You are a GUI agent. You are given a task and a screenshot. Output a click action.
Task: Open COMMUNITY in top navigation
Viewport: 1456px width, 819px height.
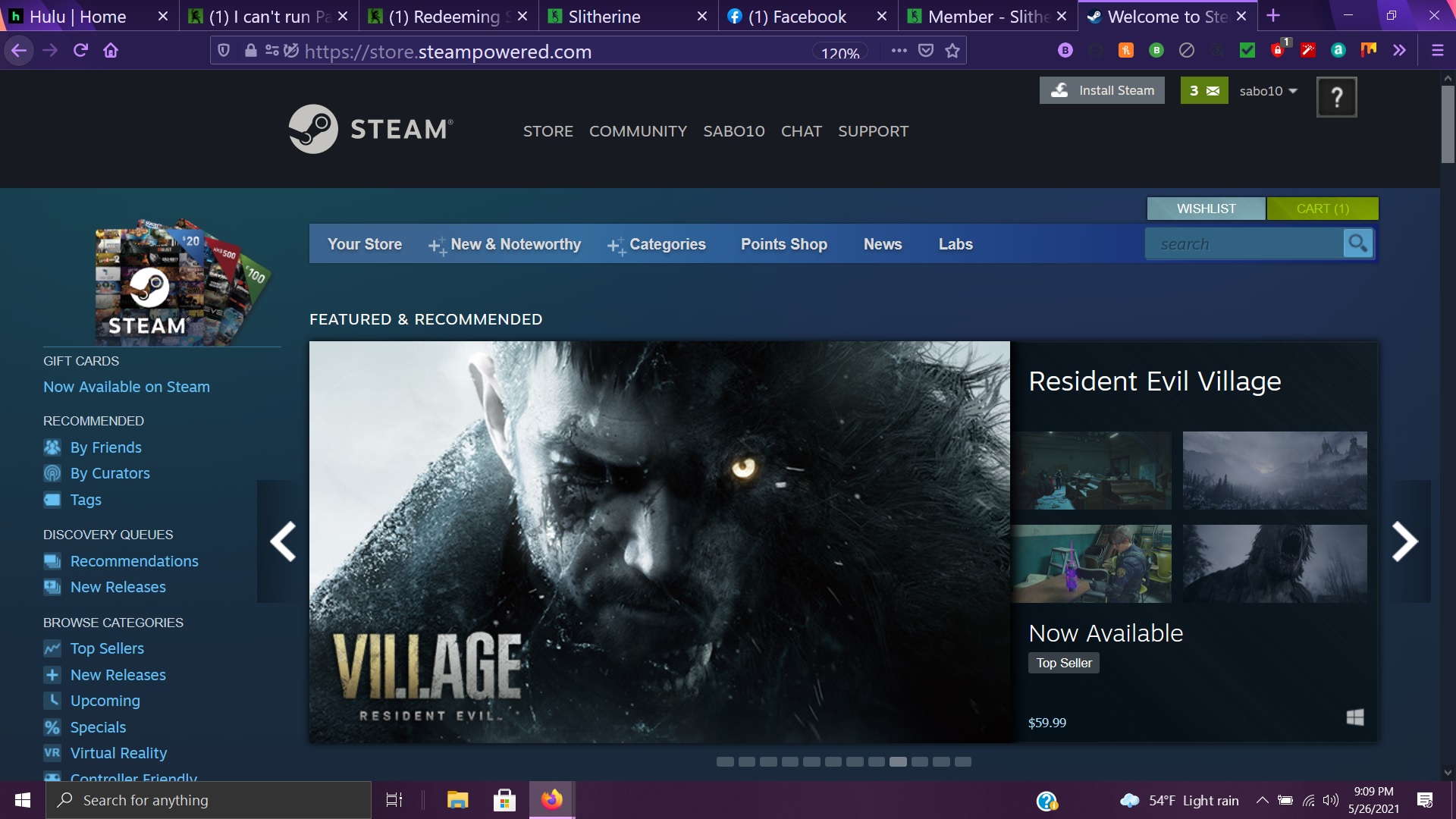638,131
